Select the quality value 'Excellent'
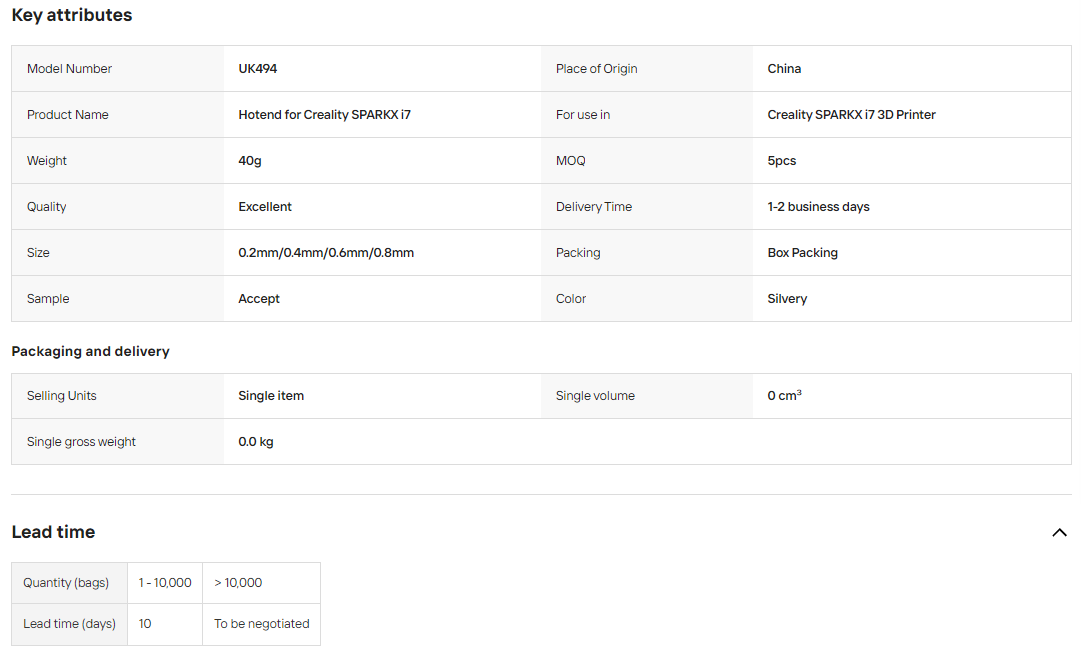 [x=265, y=206]
